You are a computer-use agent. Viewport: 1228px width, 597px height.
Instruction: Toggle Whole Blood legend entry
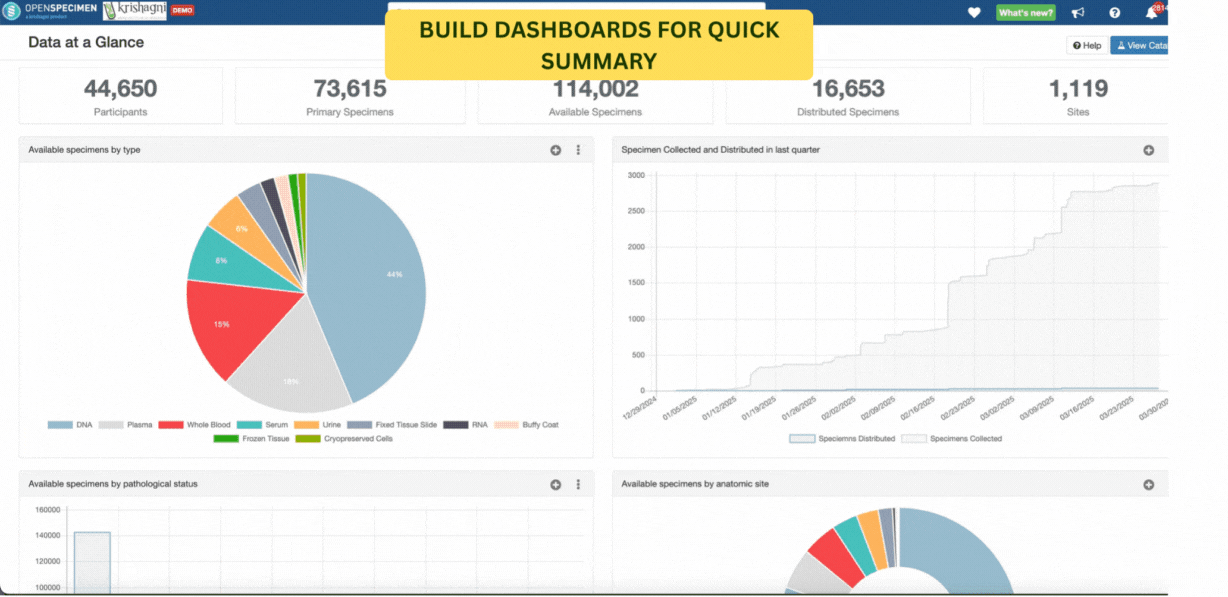point(194,425)
